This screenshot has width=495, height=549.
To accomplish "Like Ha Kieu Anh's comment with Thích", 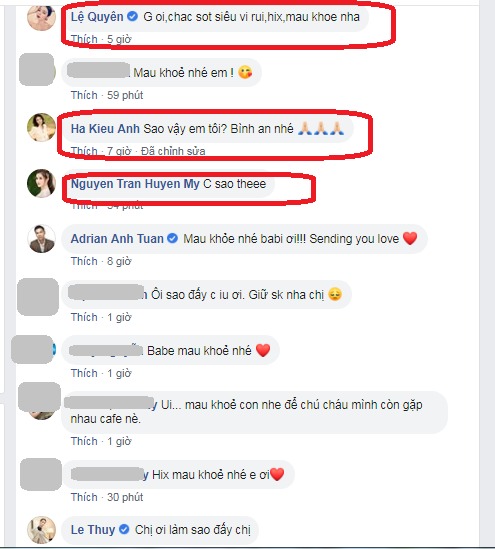I will pos(84,151).
